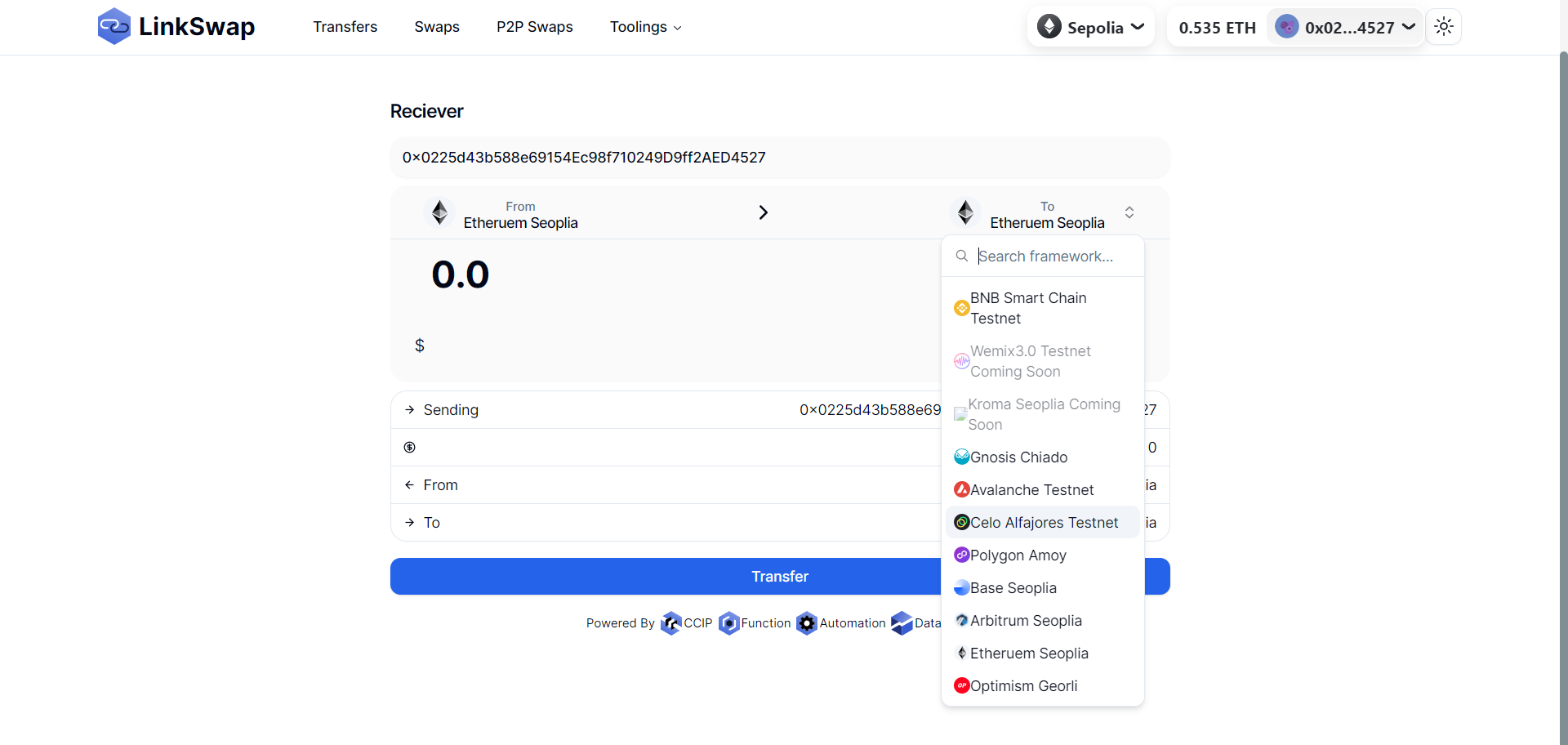The width and height of the screenshot is (1568, 745).
Task: Toggle the To chain selector chevrons
Action: tap(1129, 212)
